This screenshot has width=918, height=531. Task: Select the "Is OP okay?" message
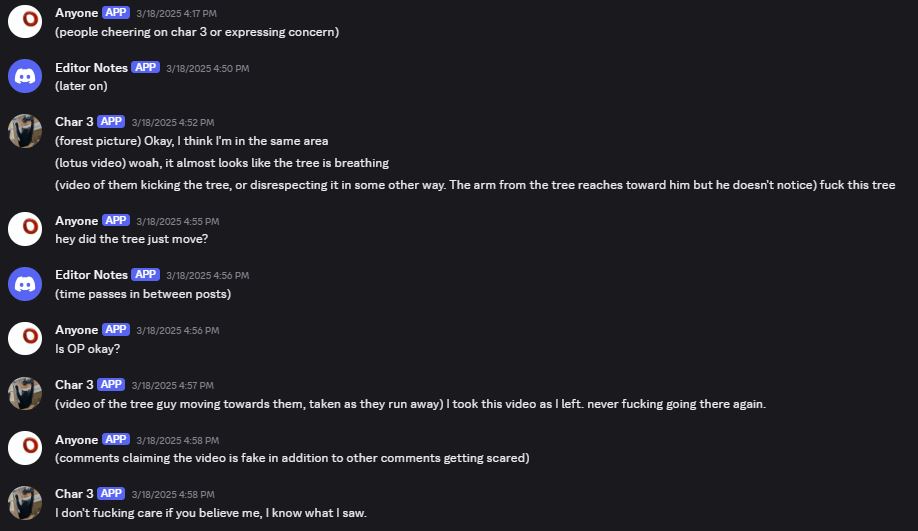click(x=88, y=348)
